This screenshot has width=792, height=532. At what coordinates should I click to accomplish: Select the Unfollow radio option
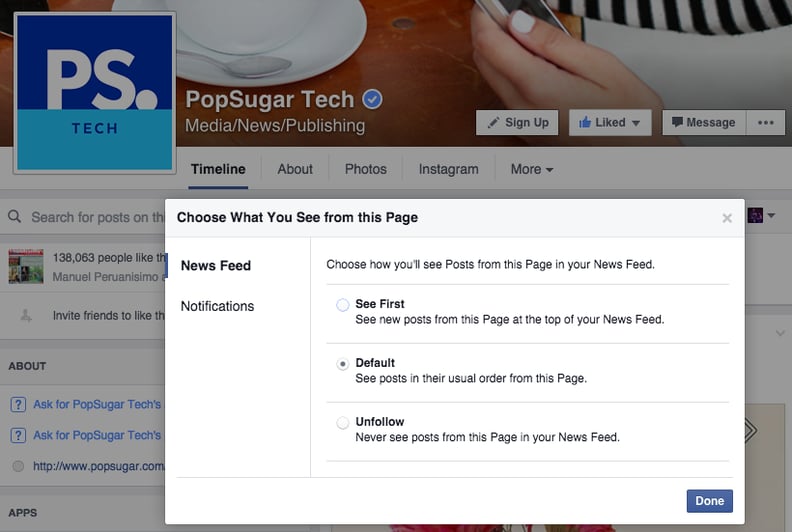click(x=342, y=422)
